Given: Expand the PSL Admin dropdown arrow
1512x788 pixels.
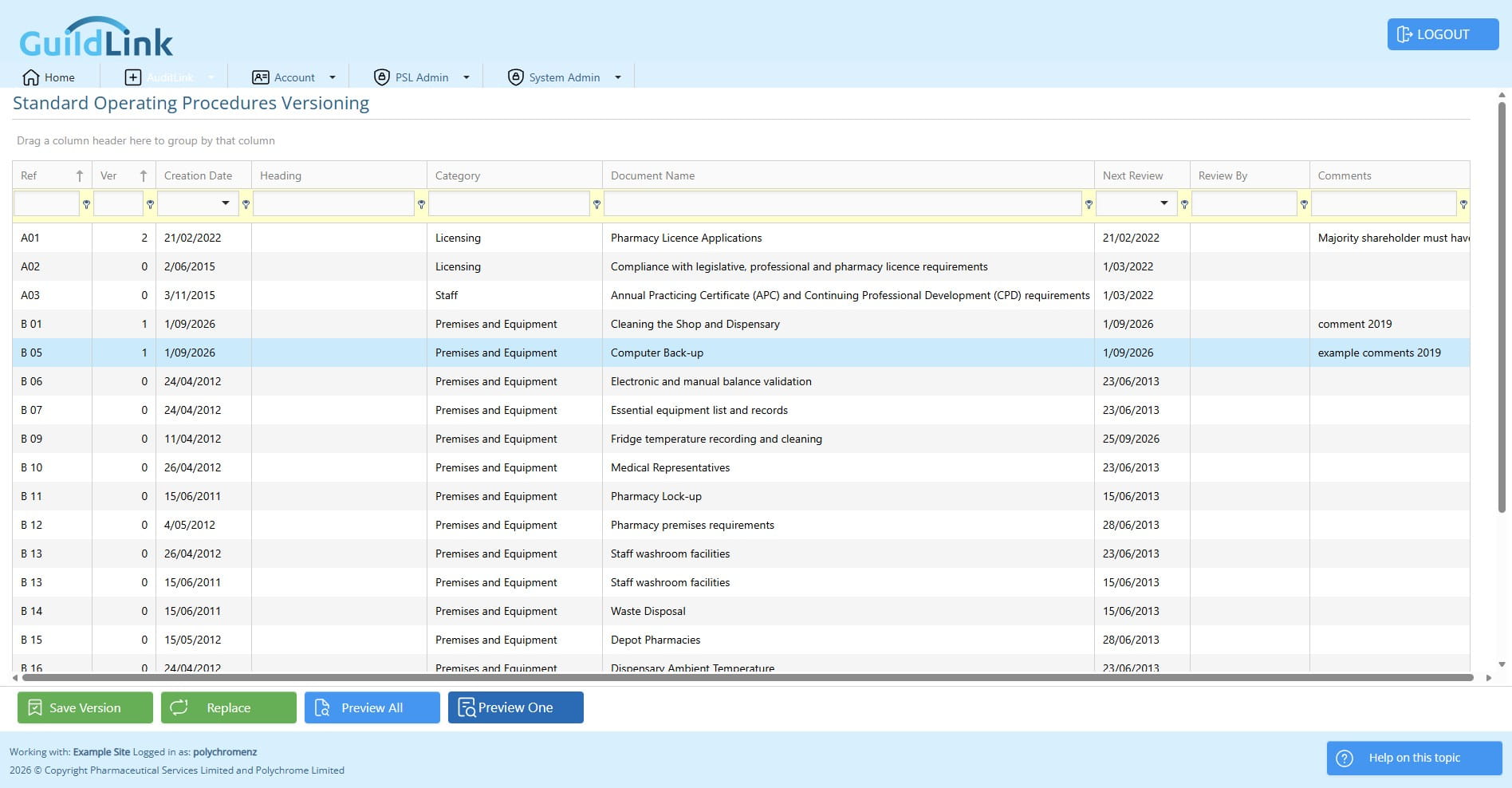Looking at the screenshot, I should pyautogui.click(x=467, y=77).
